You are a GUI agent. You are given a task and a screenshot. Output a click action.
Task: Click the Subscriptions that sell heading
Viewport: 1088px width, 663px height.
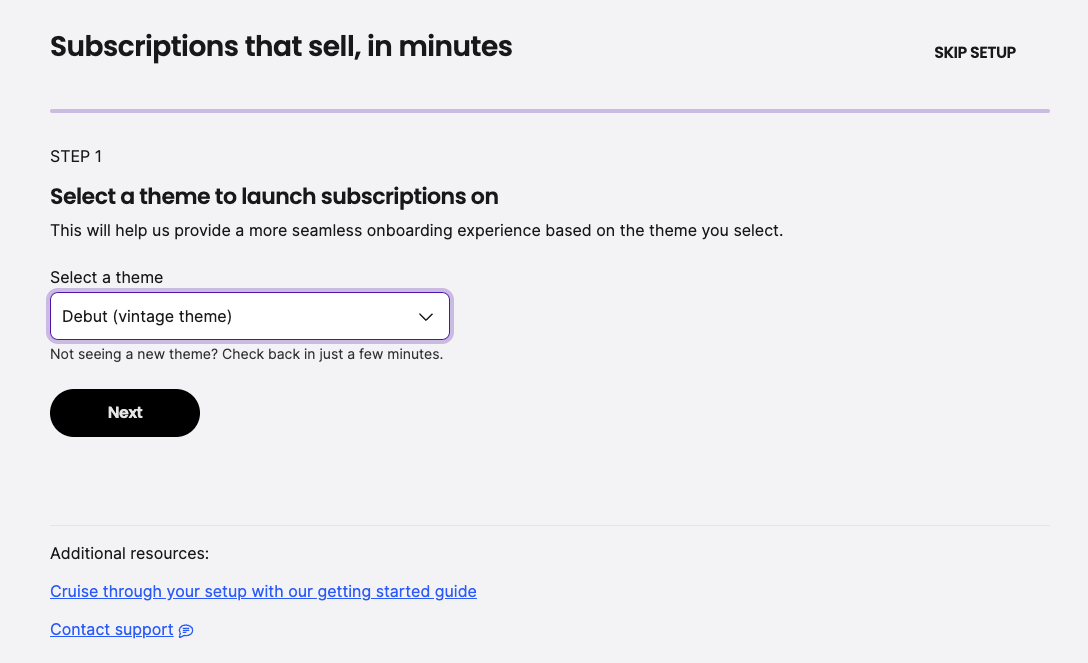point(281,46)
